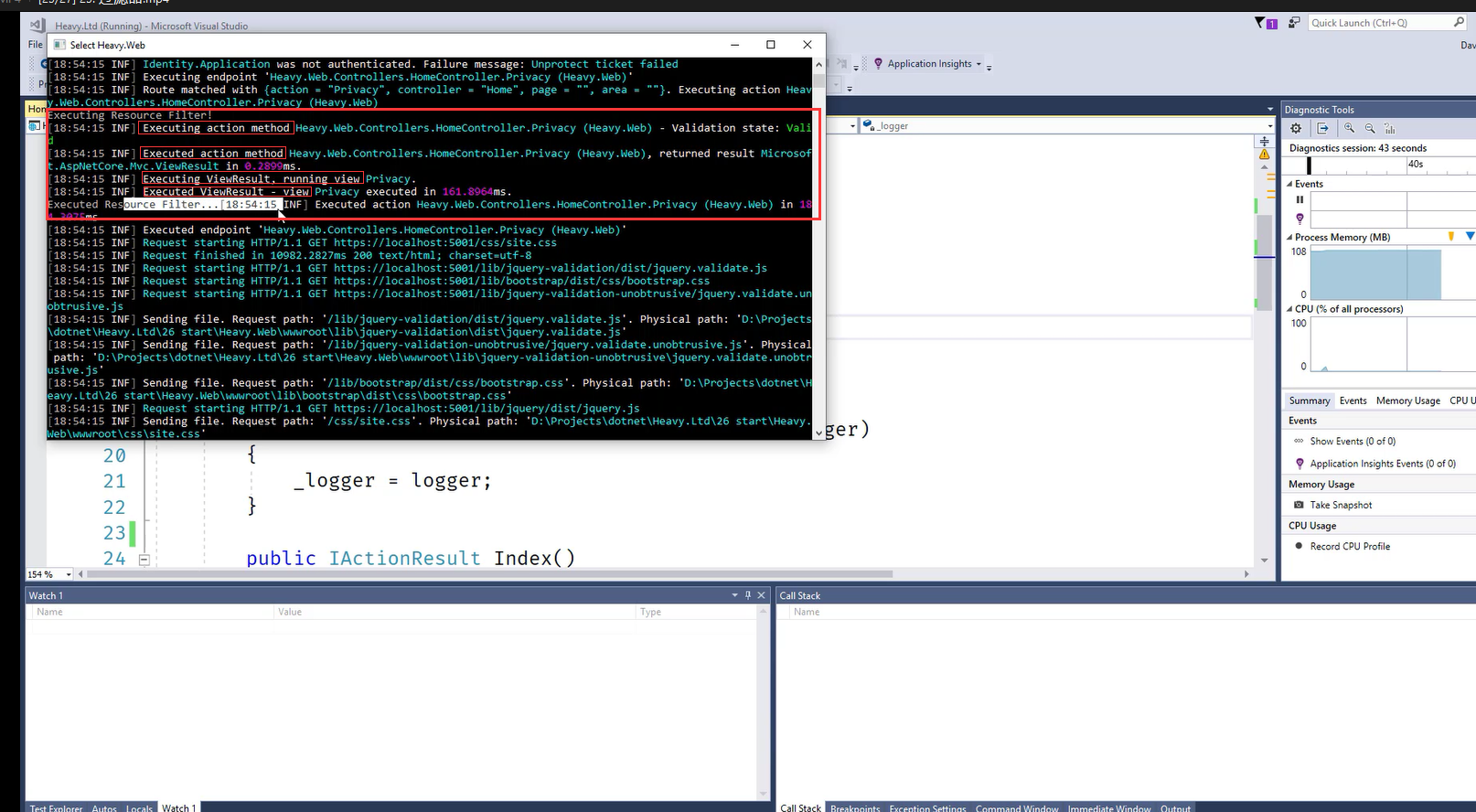The height and width of the screenshot is (812, 1476).
Task: Click the console window vertical scrollbar
Action: (x=818, y=248)
